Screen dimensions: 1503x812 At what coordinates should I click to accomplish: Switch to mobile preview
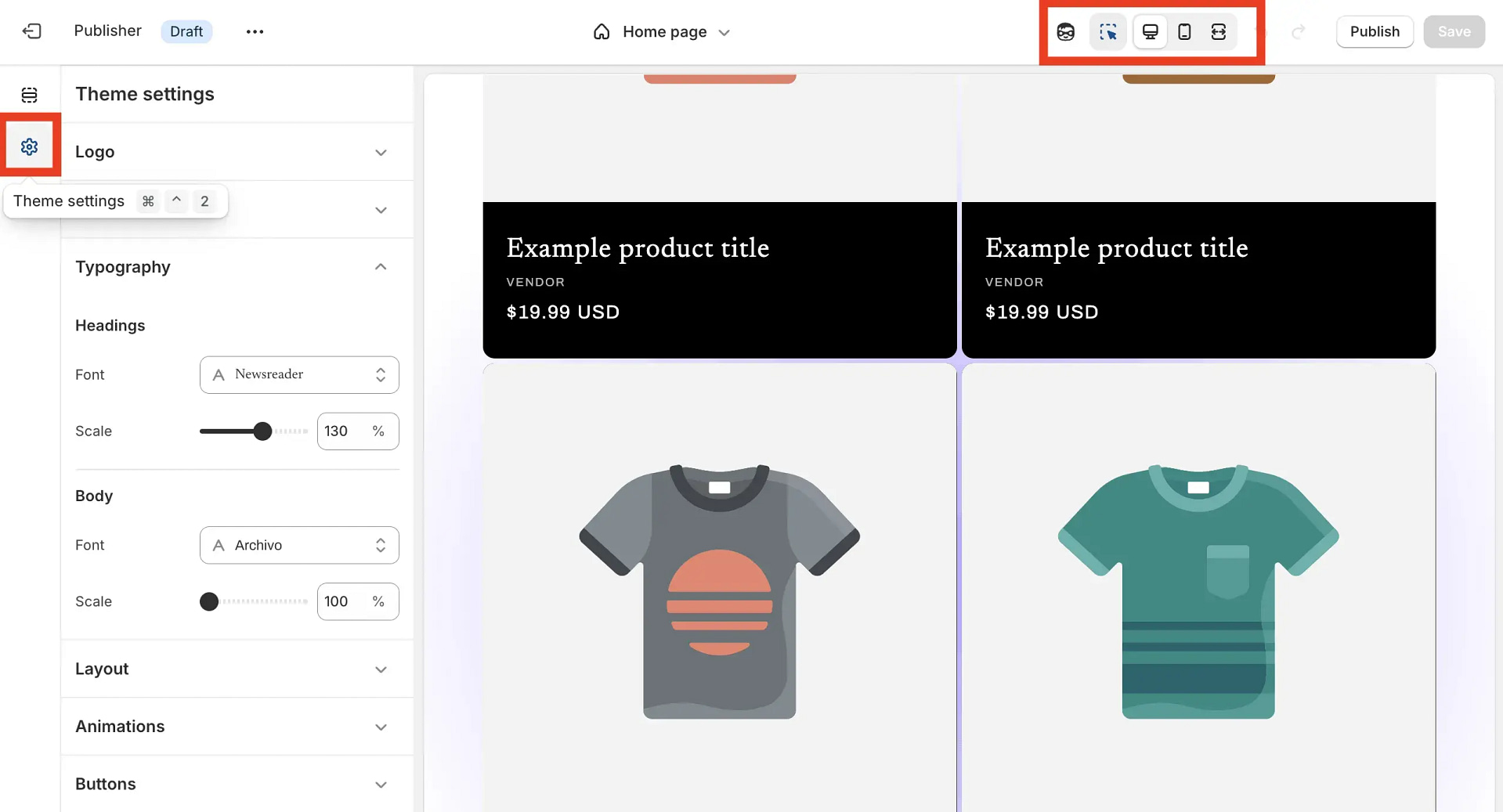click(x=1184, y=31)
